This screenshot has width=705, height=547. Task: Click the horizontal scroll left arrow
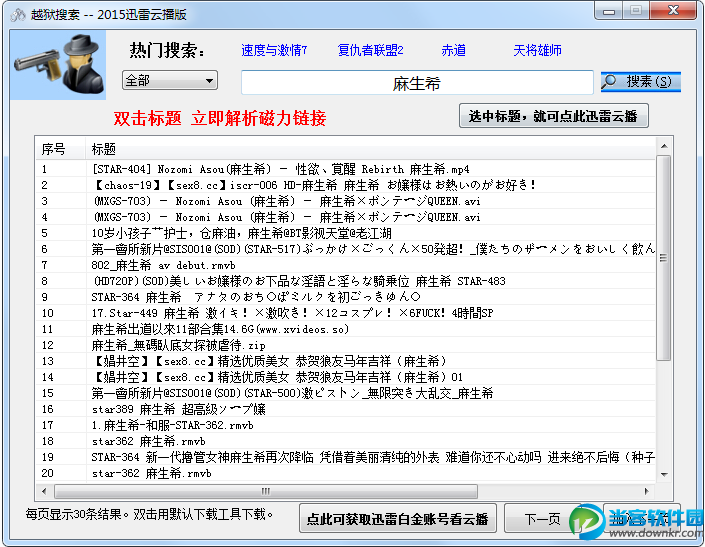click(x=44, y=491)
